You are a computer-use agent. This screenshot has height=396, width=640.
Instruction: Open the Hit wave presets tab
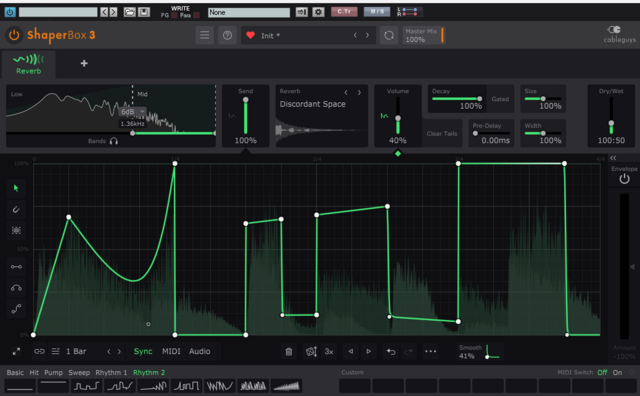click(34, 373)
